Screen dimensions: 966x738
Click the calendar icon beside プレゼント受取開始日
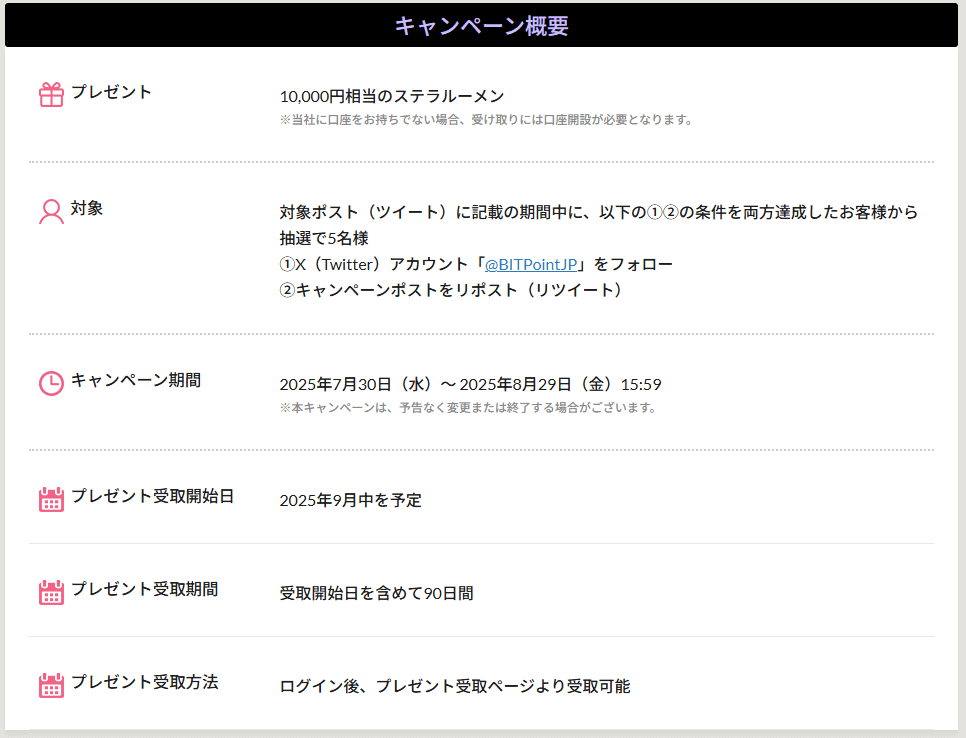point(51,499)
